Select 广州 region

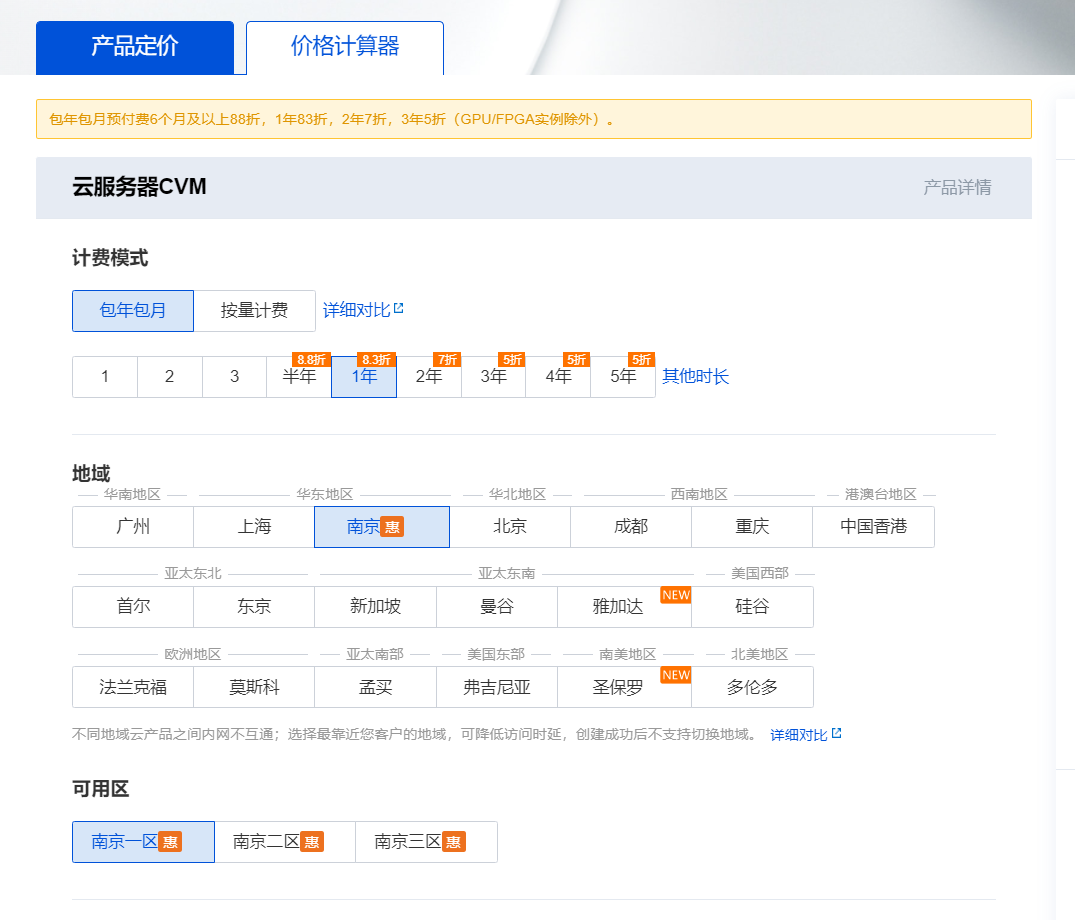133,526
